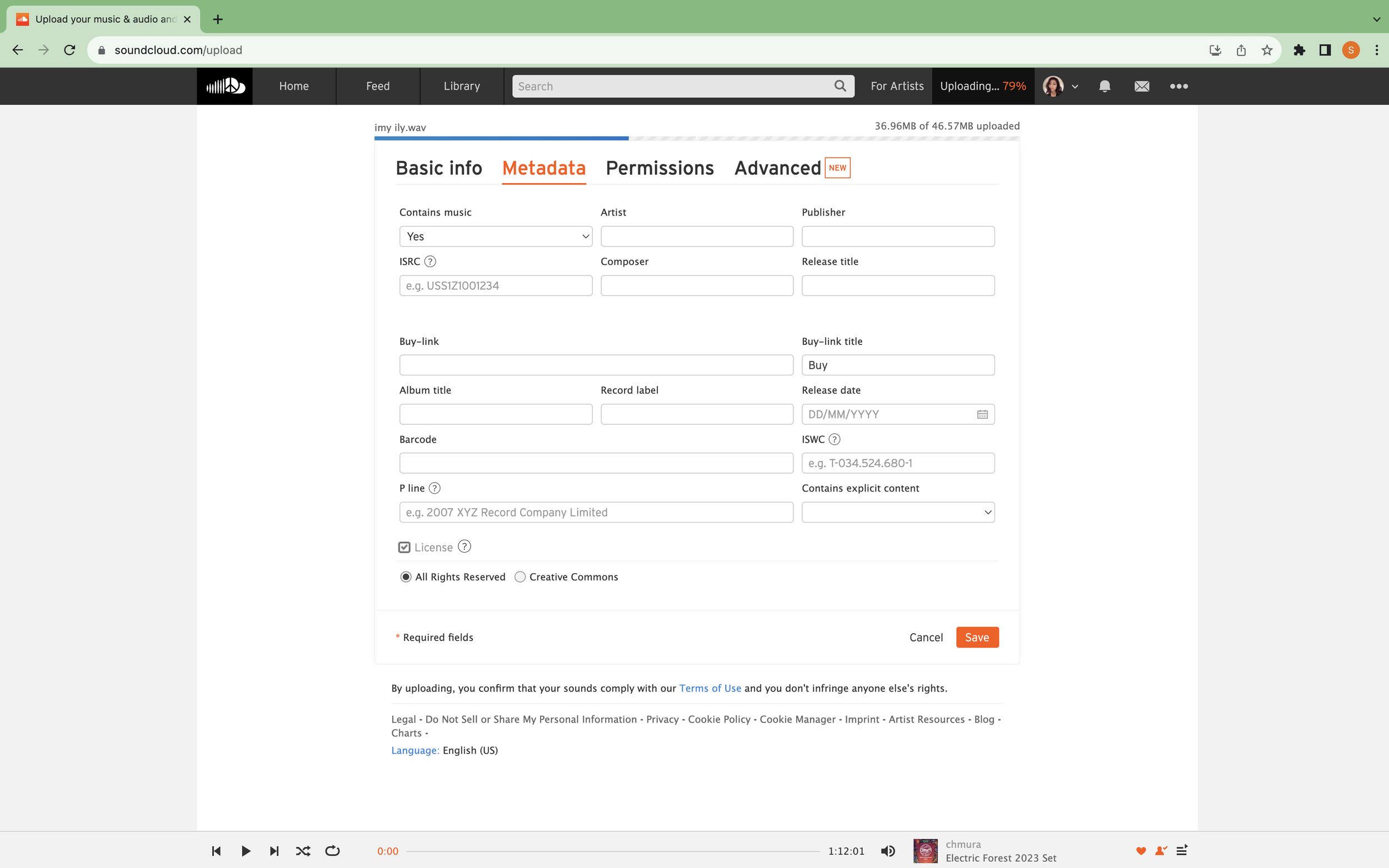Open the Contains music dropdown
This screenshot has width=1389, height=868.
point(496,237)
